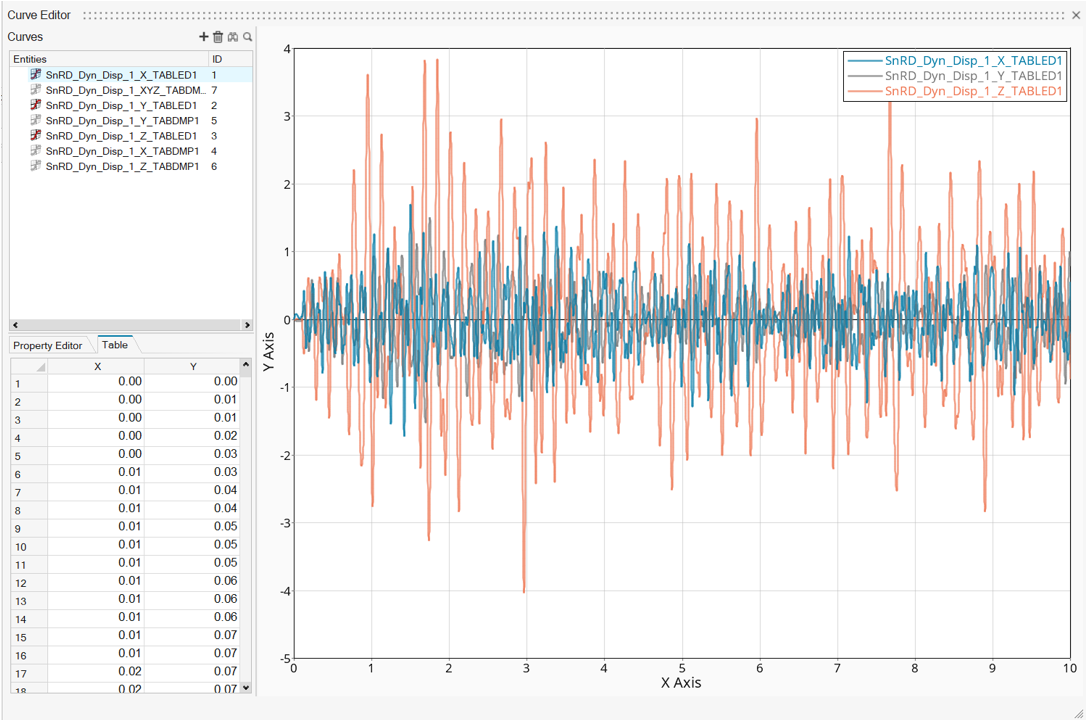Click the binoculars find icon in Curves
This screenshot has height=720, width=1086.
pos(233,37)
